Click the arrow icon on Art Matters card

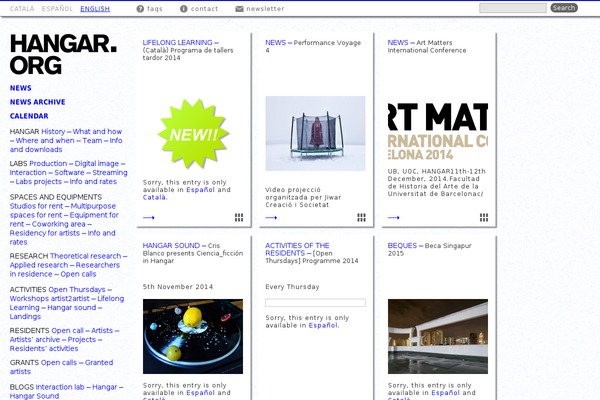(393, 217)
